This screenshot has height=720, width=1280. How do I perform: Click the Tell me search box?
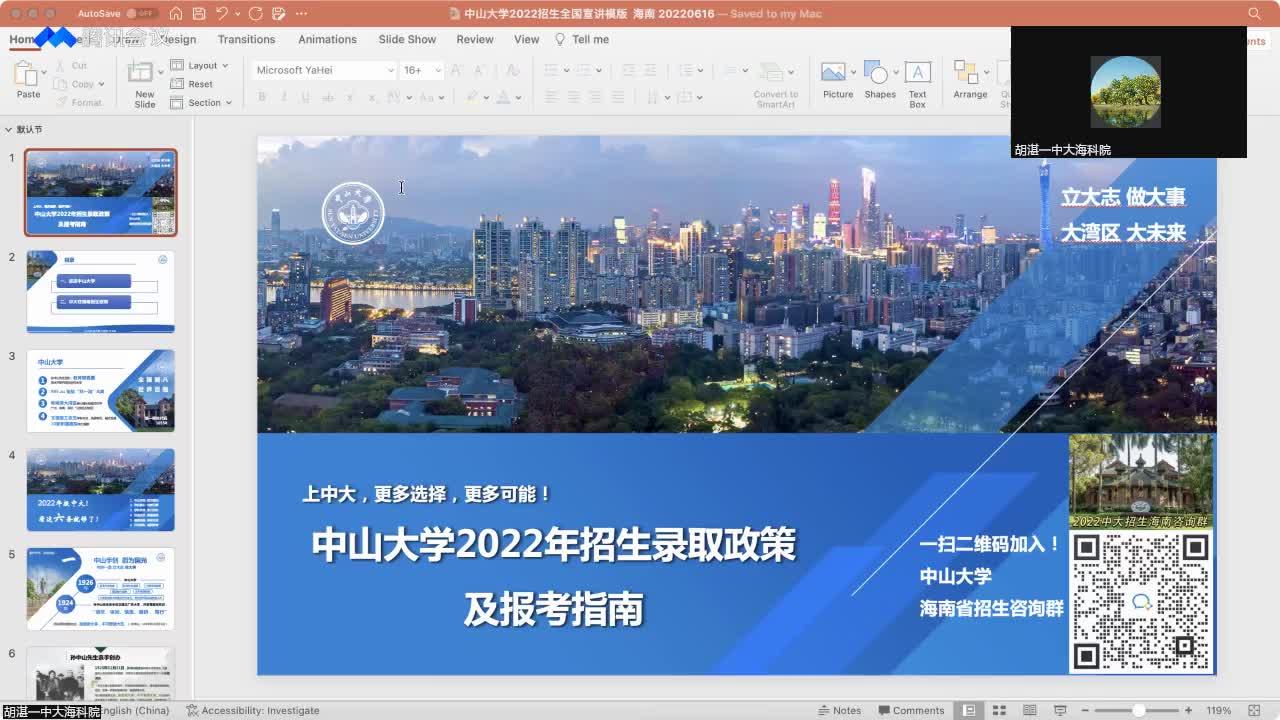coord(582,40)
